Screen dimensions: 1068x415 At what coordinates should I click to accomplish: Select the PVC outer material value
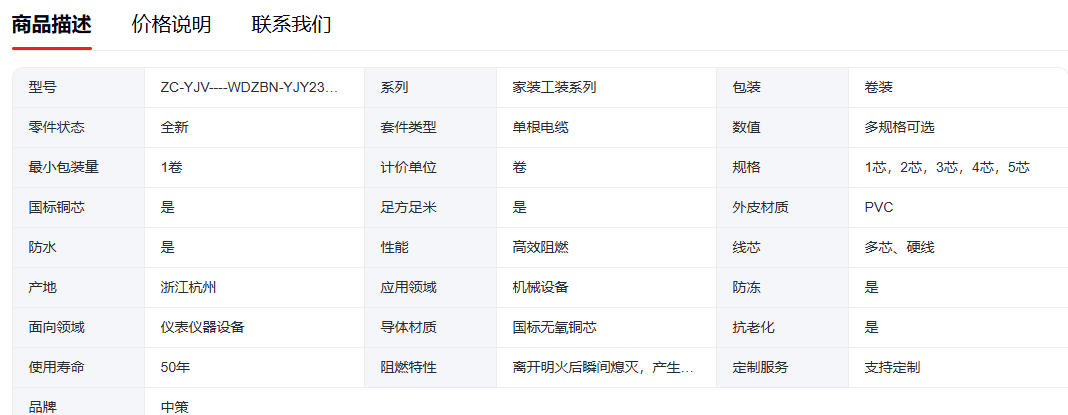[879, 207]
